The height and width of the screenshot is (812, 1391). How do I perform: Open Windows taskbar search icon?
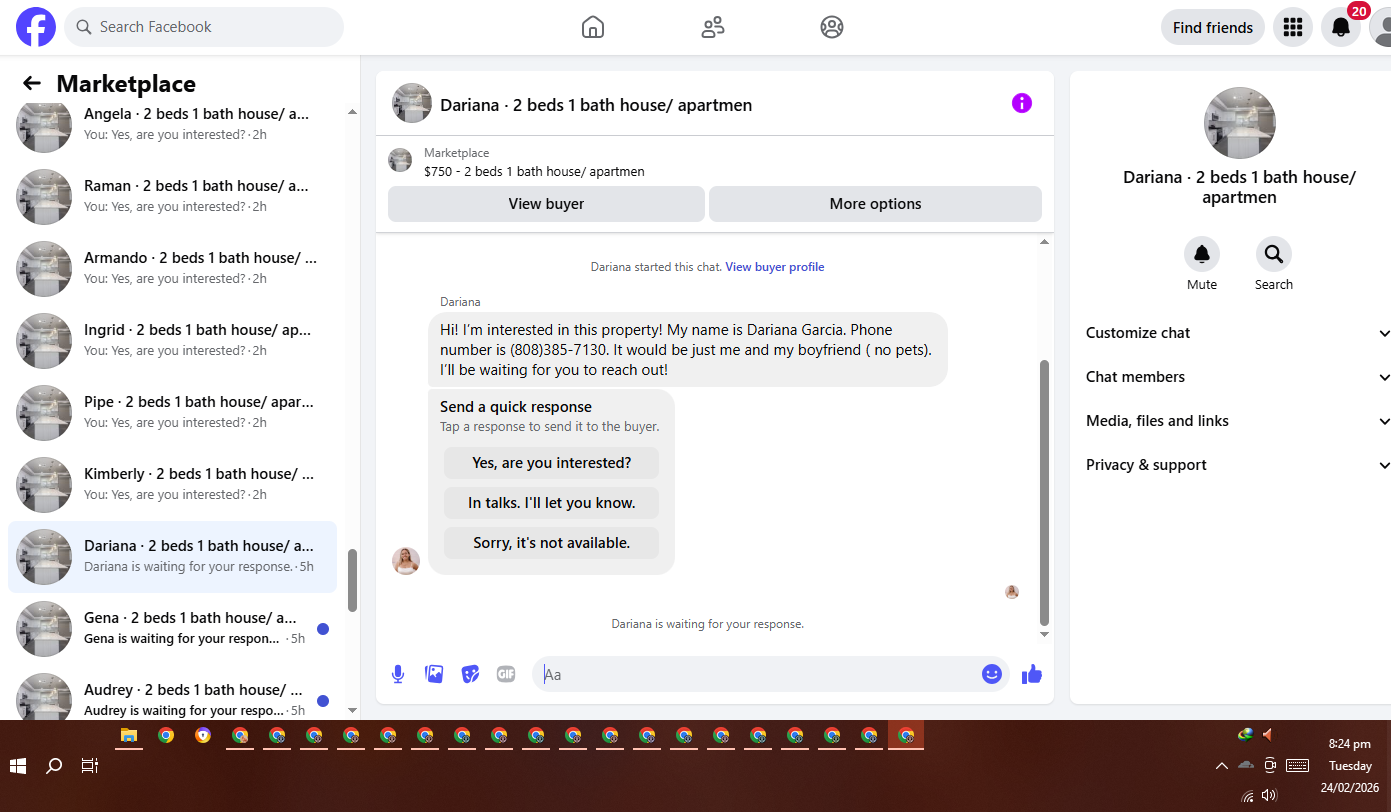pyautogui.click(x=54, y=766)
